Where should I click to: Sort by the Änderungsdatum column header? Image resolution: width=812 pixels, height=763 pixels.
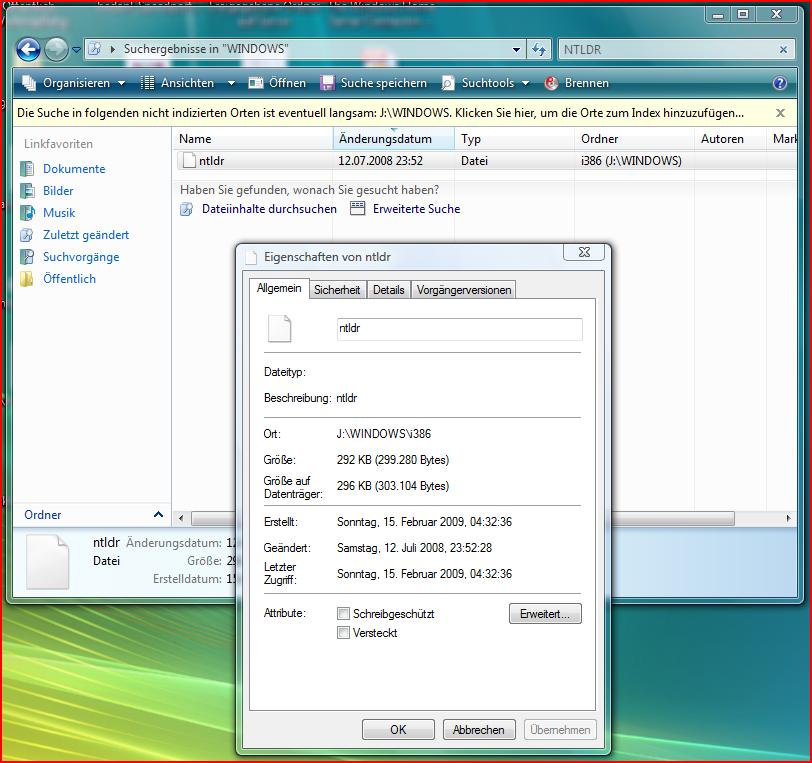[x=394, y=139]
